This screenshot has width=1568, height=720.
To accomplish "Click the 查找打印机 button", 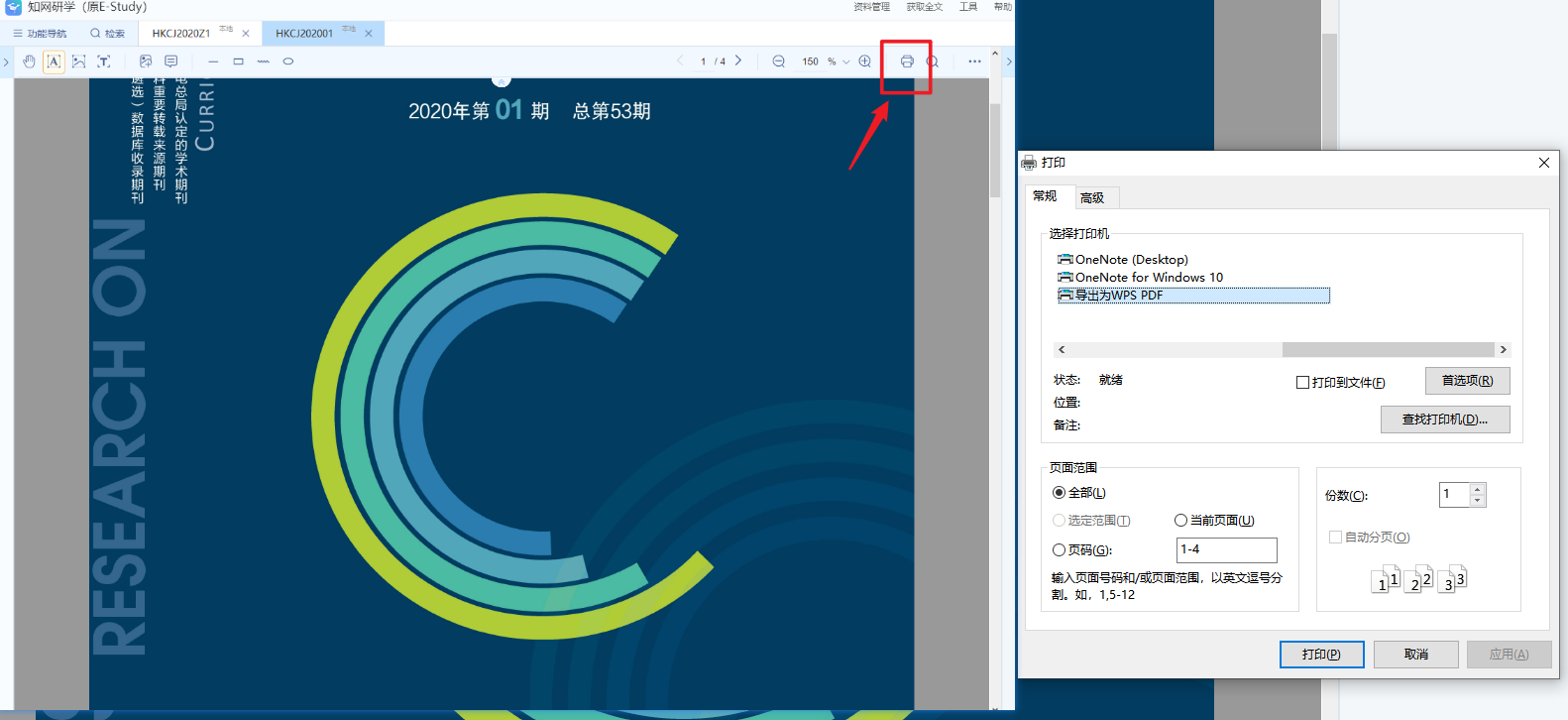I will tap(1445, 420).
